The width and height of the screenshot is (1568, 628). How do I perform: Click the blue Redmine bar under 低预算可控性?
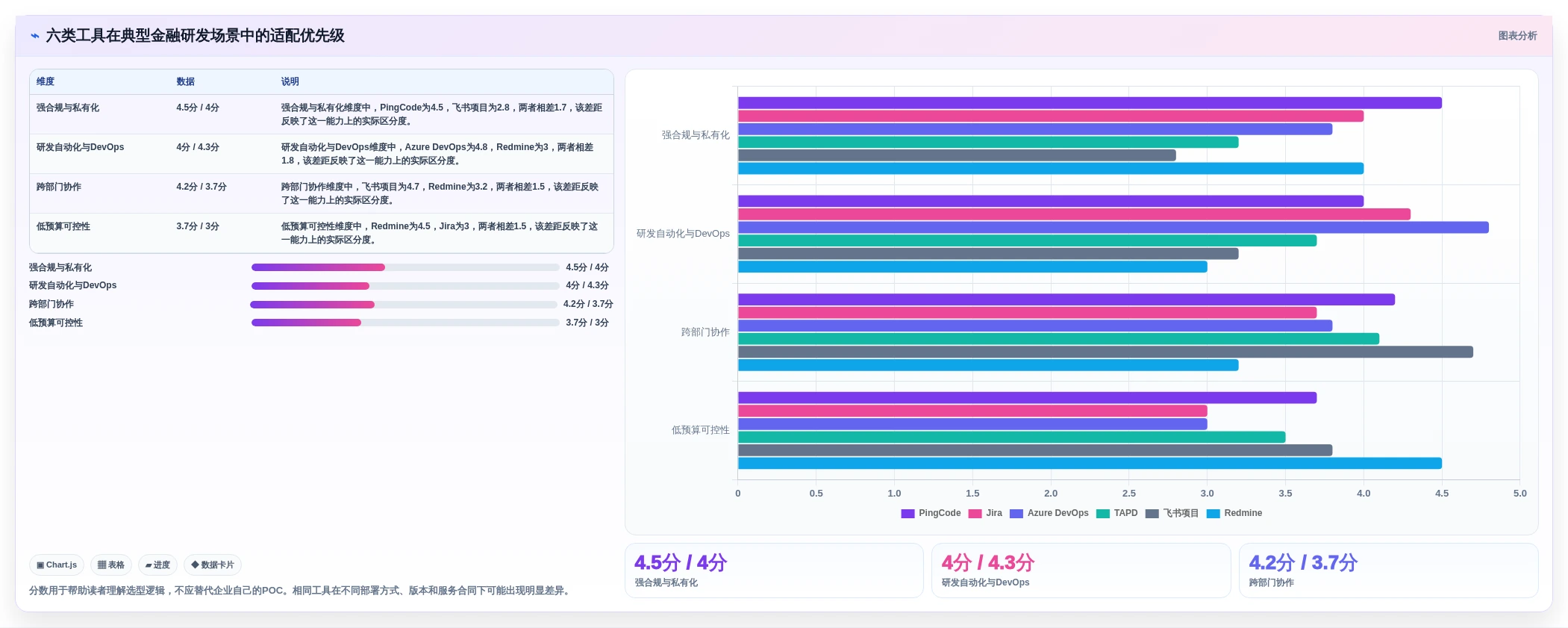coord(1090,464)
